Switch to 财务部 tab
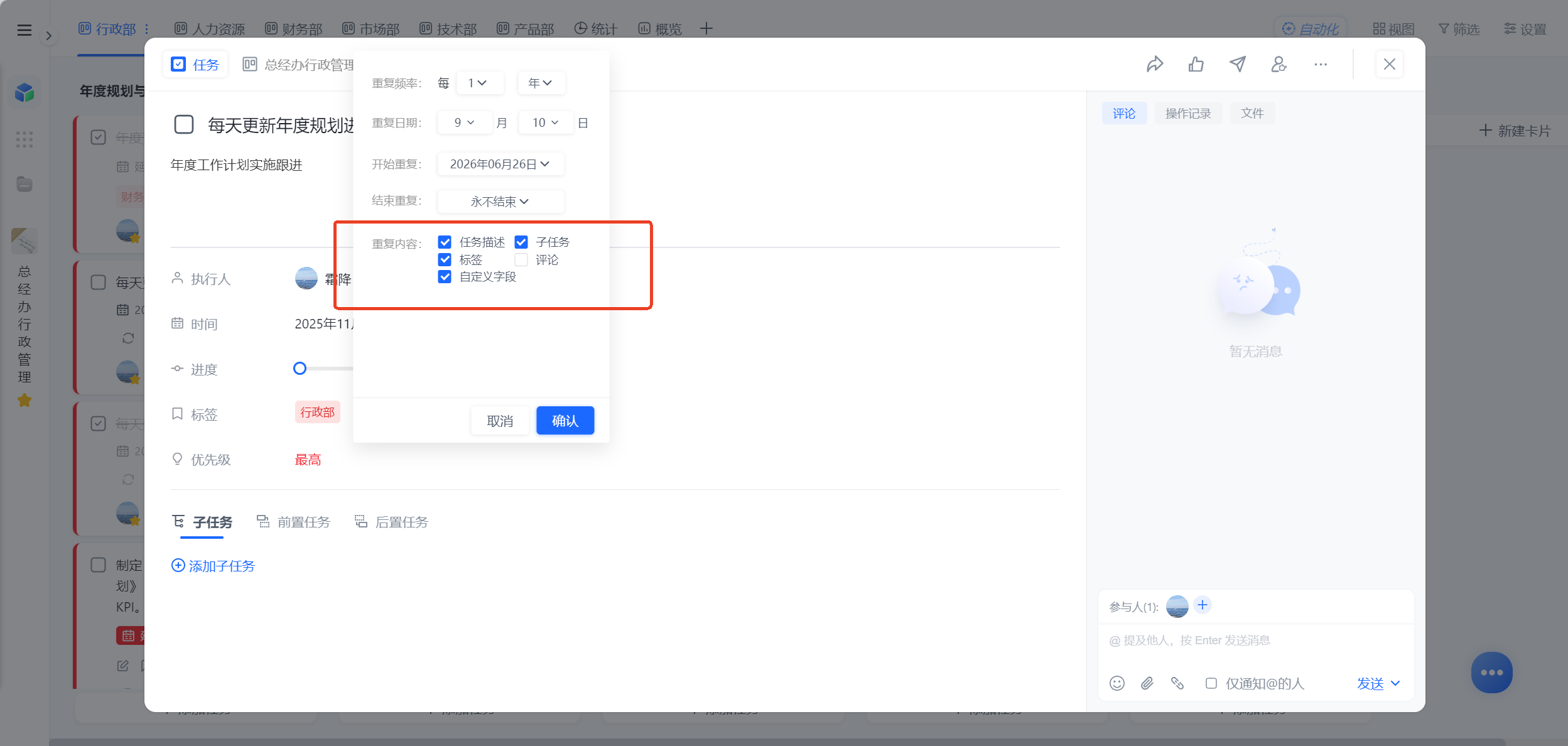This screenshot has width=1568, height=746. 293,29
